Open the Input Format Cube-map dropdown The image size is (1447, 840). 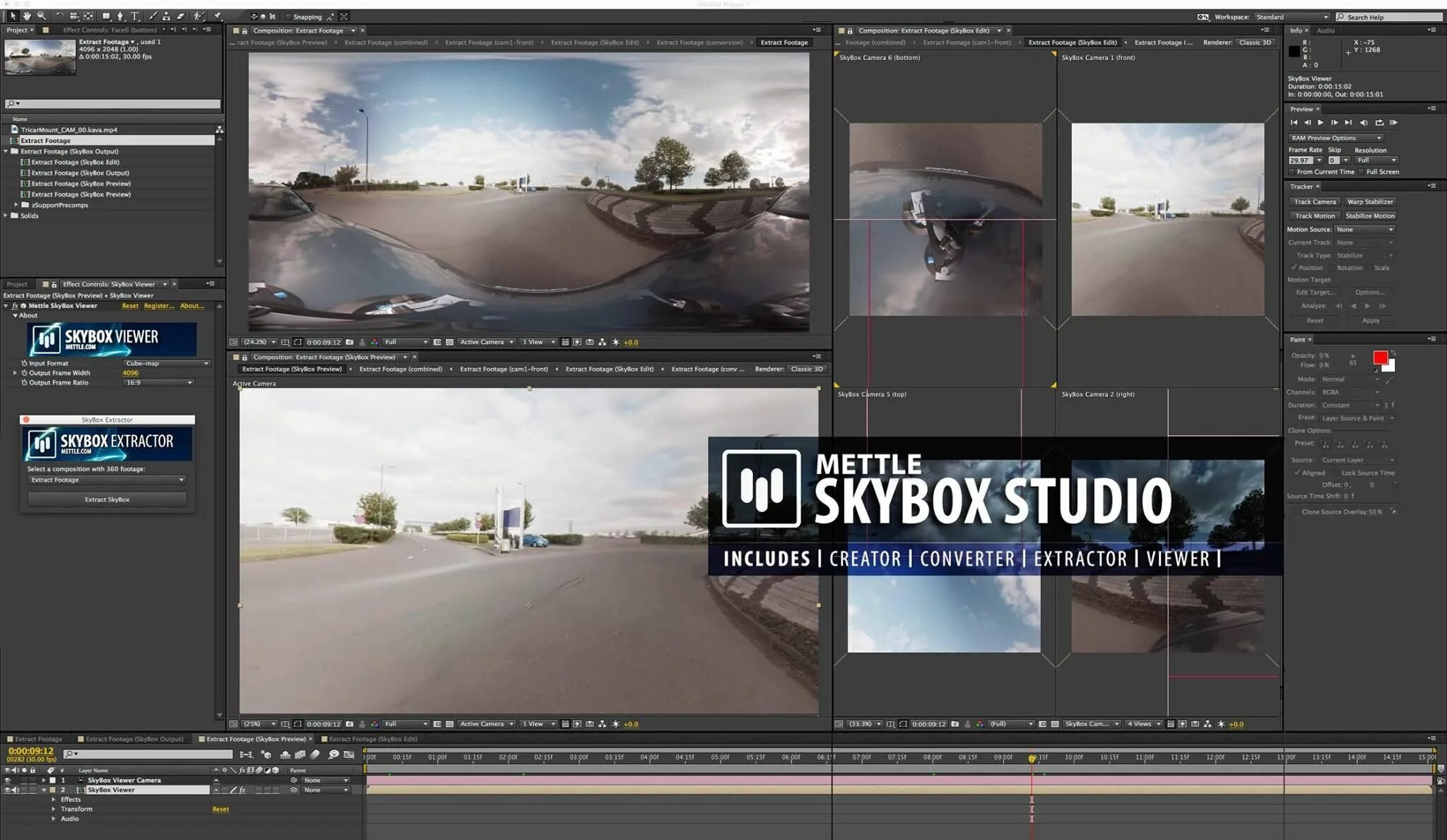(167, 363)
